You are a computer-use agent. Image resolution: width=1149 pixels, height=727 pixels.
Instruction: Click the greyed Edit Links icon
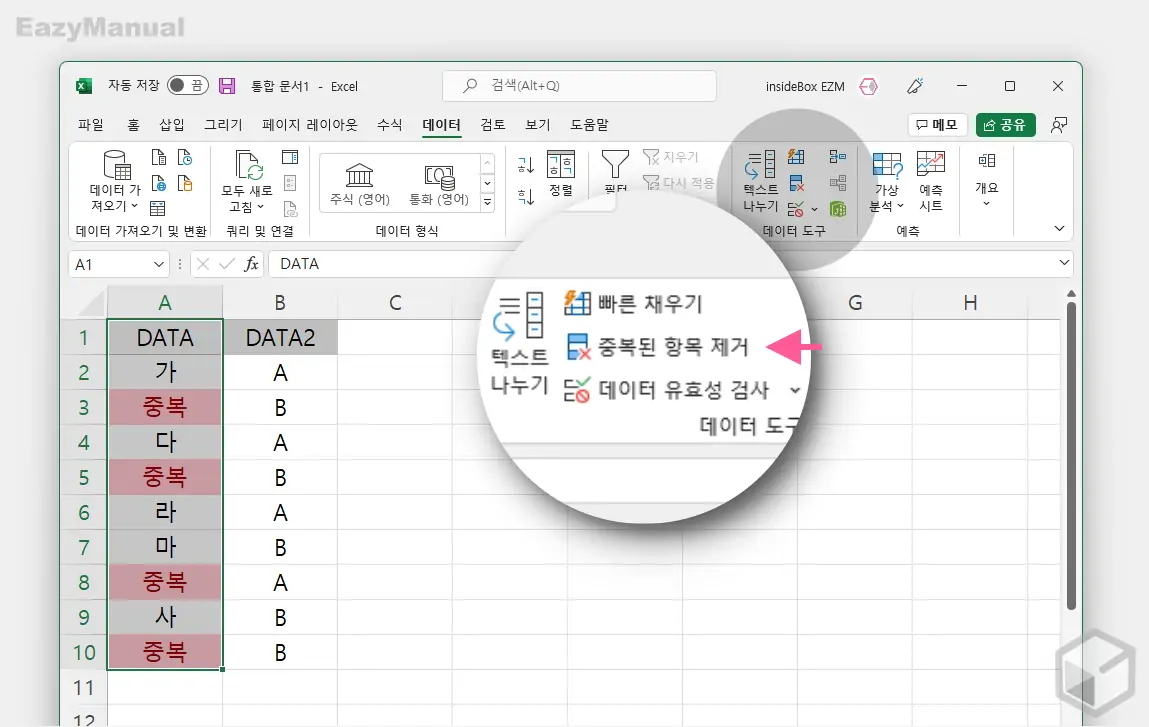pyautogui.click(x=290, y=209)
